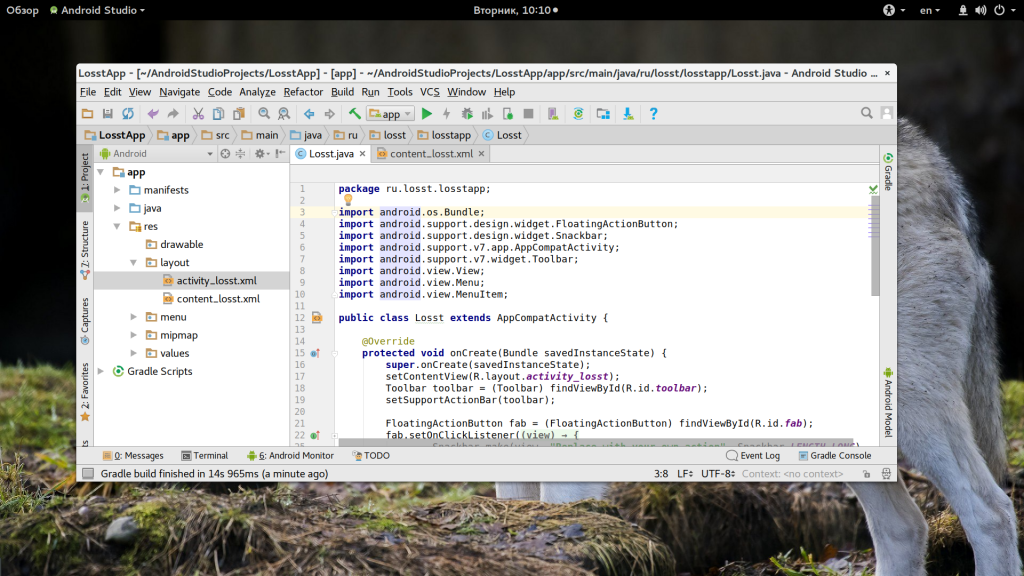
Task: Click the editor vertical scrollbar
Action: (x=874, y=245)
